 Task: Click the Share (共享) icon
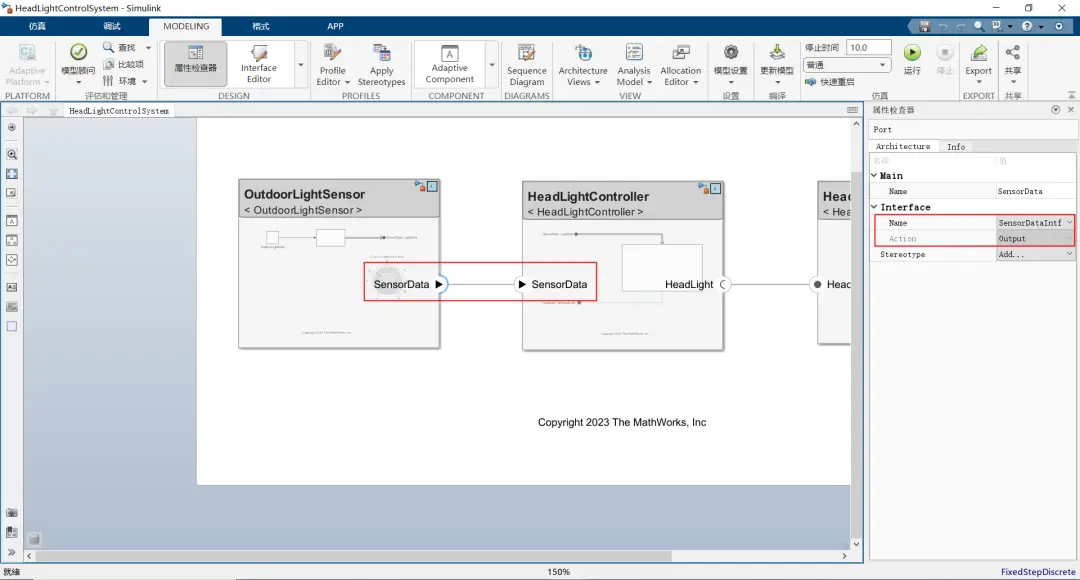pos(1012,52)
